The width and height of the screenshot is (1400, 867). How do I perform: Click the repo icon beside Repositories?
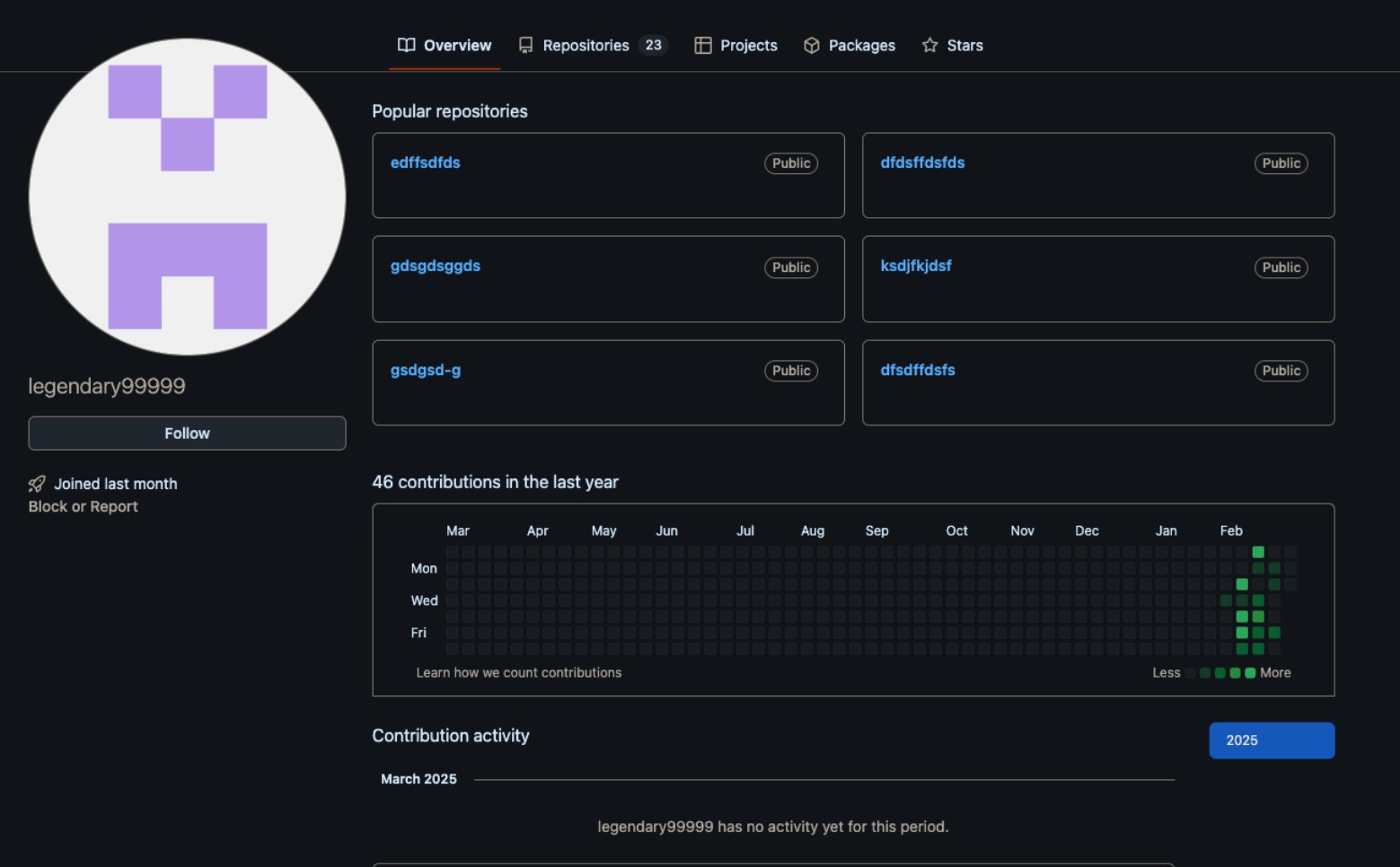(x=526, y=45)
